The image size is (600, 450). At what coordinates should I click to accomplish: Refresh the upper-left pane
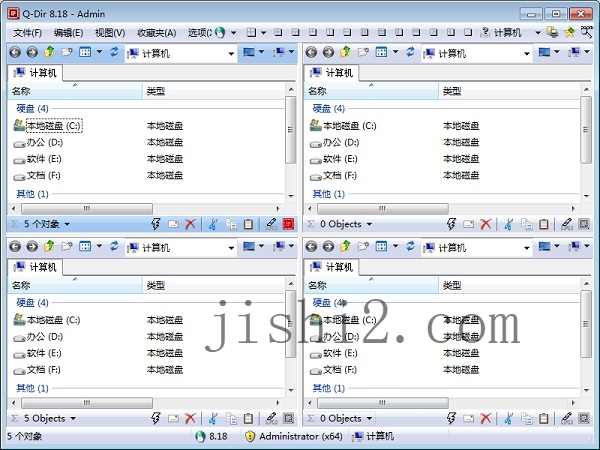click(114, 52)
